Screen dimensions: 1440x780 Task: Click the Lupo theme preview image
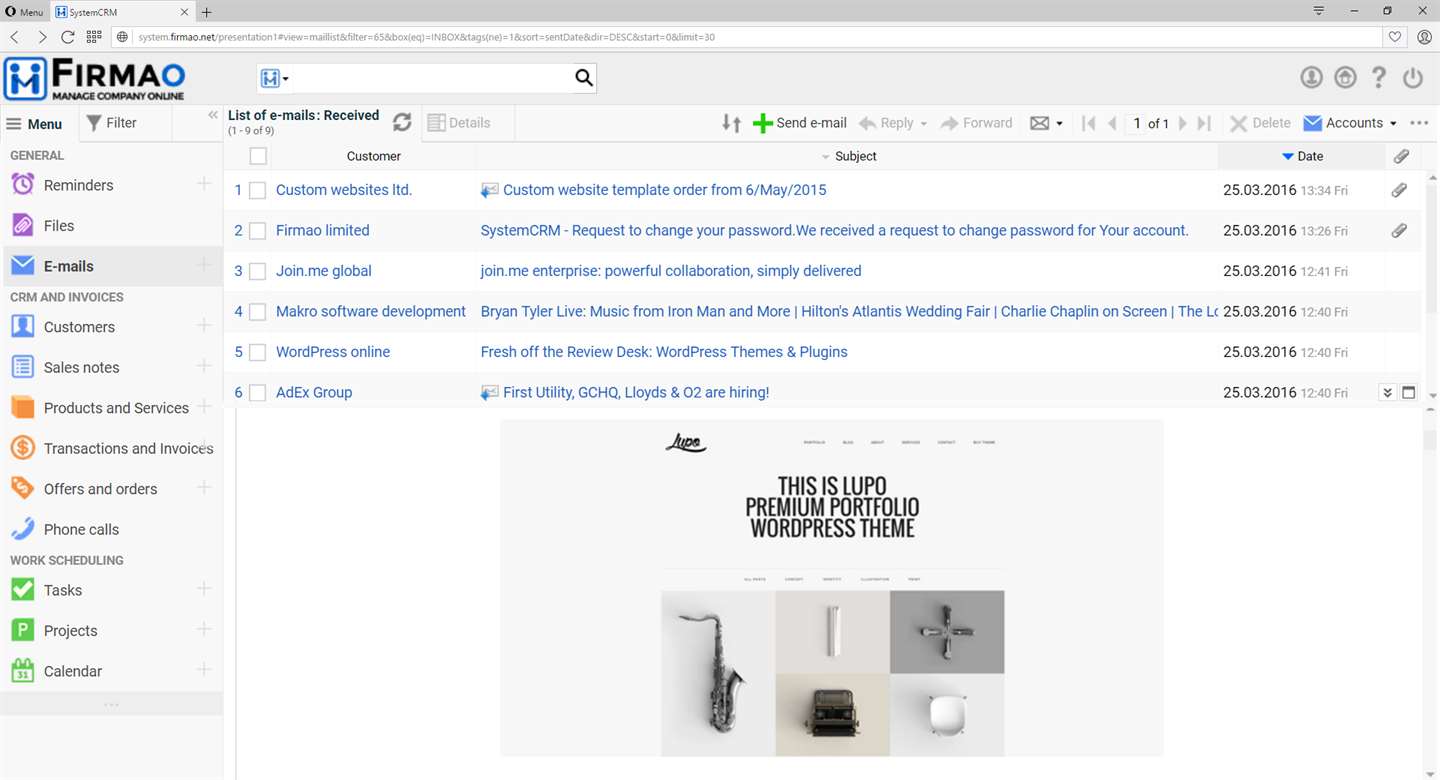point(832,588)
